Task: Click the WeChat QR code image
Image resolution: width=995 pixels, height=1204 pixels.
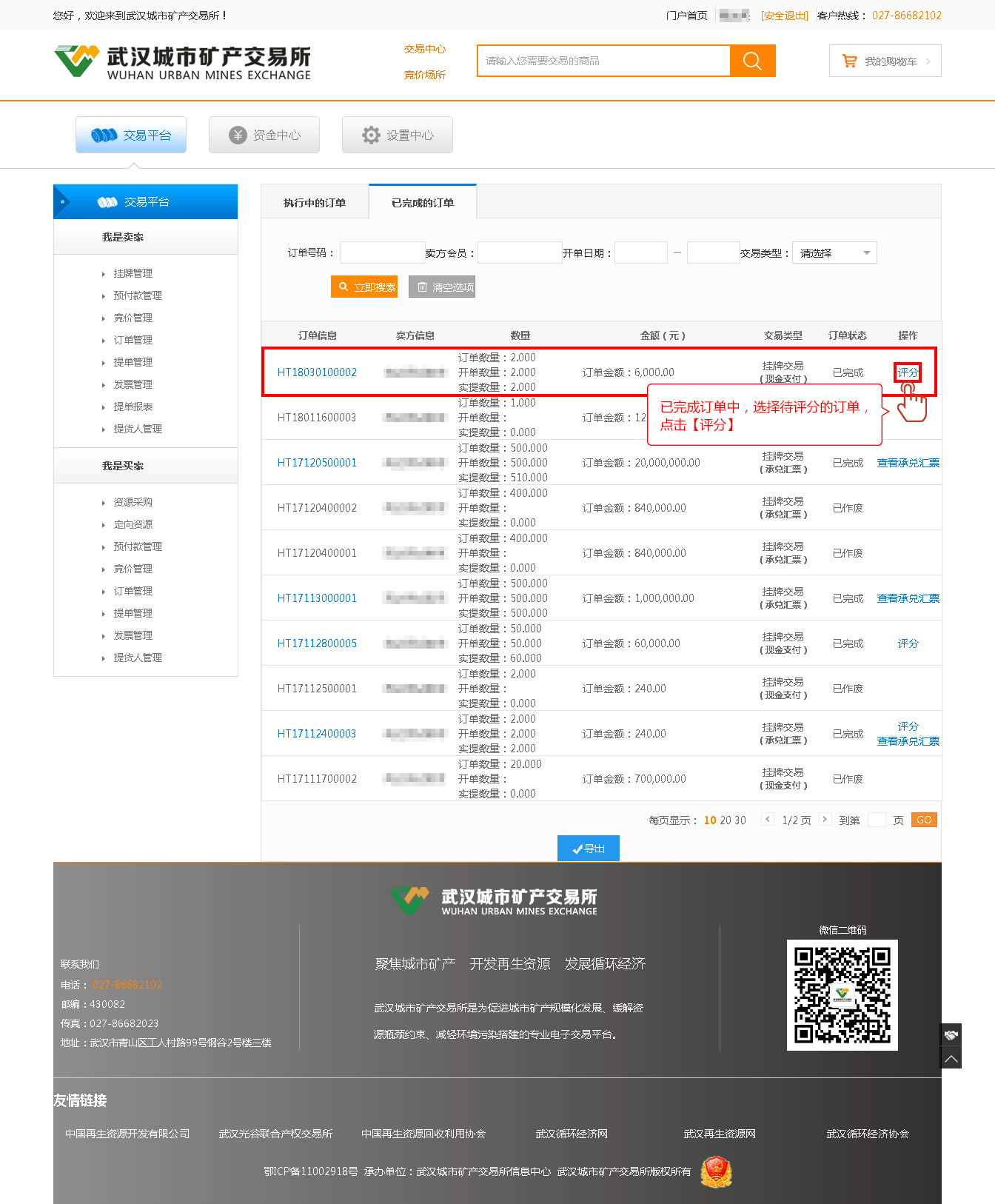Action: coord(842,994)
